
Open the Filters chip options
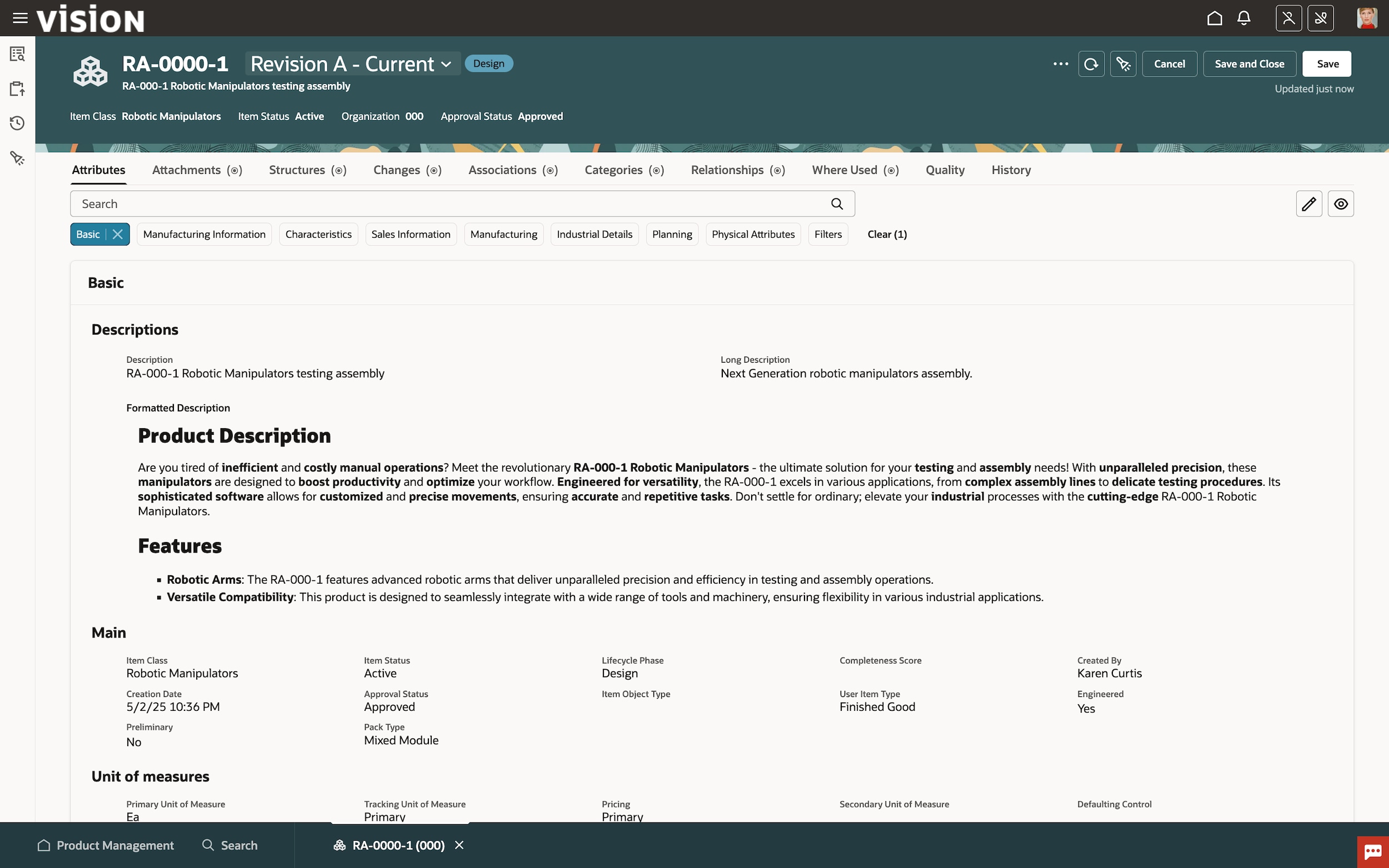coord(827,234)
